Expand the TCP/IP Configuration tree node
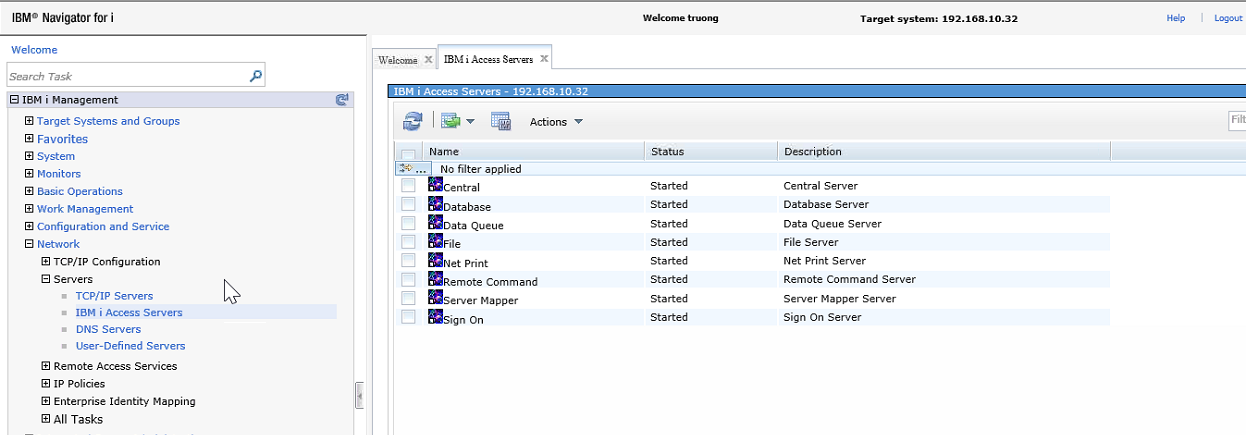The height and width of the screenshot is (435, 1246). coord(46,262)
